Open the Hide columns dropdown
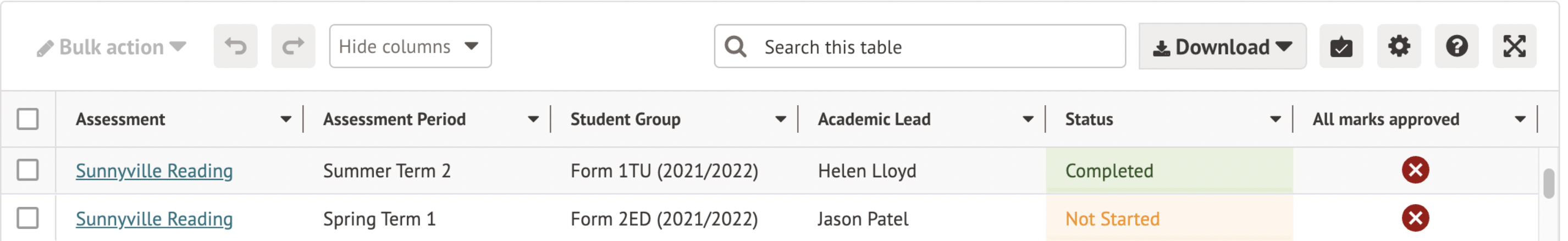This screenshot has width=1568, height=241. click(x=410, y=46)
